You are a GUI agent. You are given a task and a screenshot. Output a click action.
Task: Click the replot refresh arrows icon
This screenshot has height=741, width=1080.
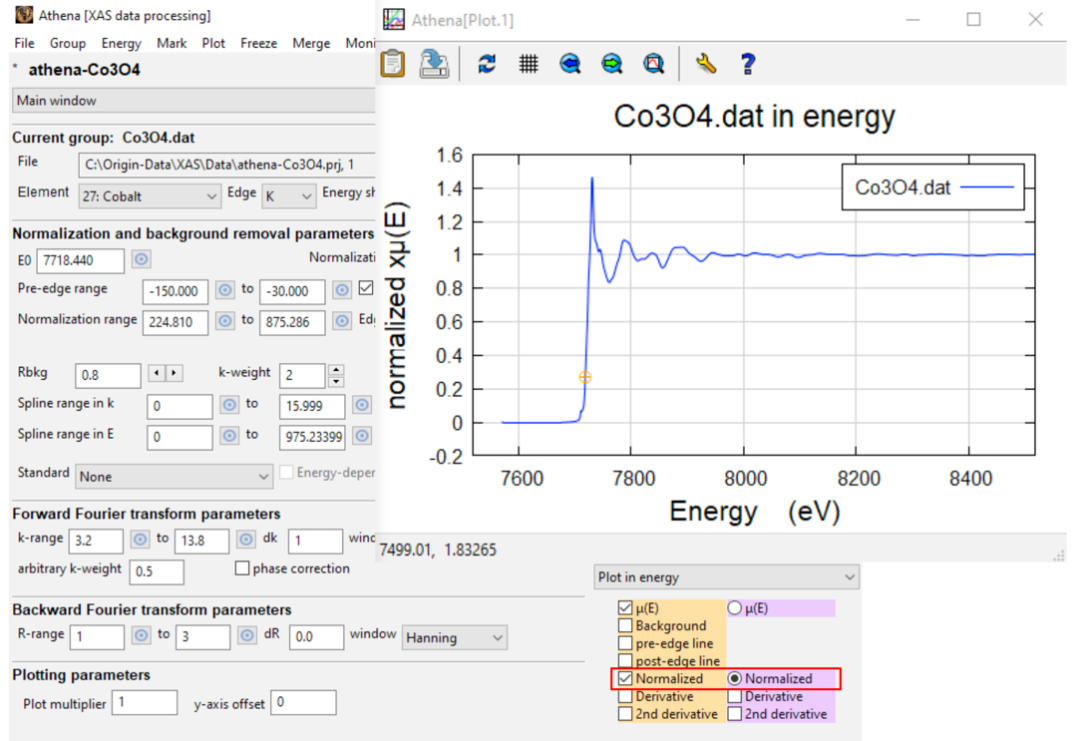pyautogui.click(x=487, y=64)
